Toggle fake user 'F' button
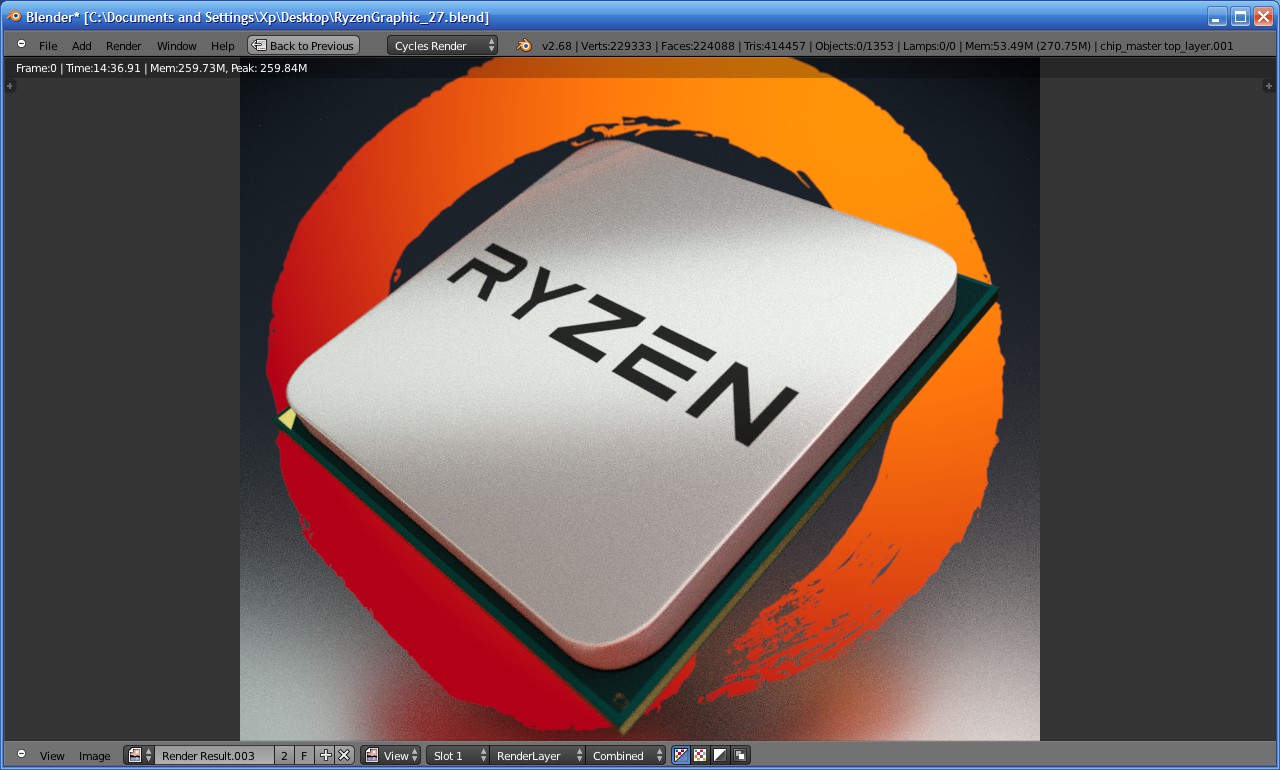This screenshot has height=770, width=1280. tap(305, 755)
